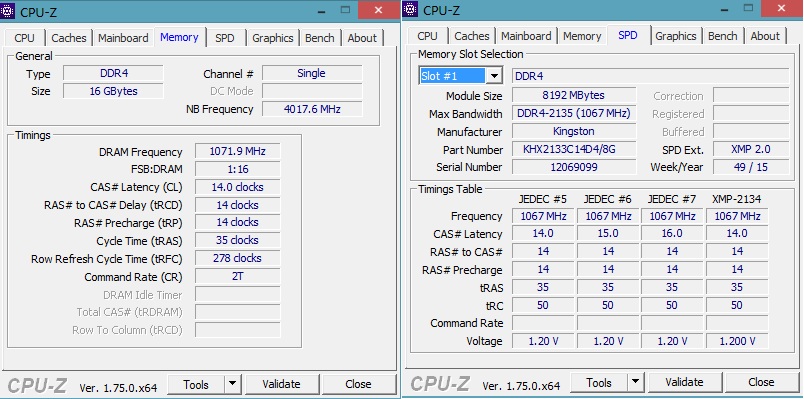Switch to Mainboard tab in left window
Image resolution: width=804 pixels, height=399 pixels.
coord(123,38)
